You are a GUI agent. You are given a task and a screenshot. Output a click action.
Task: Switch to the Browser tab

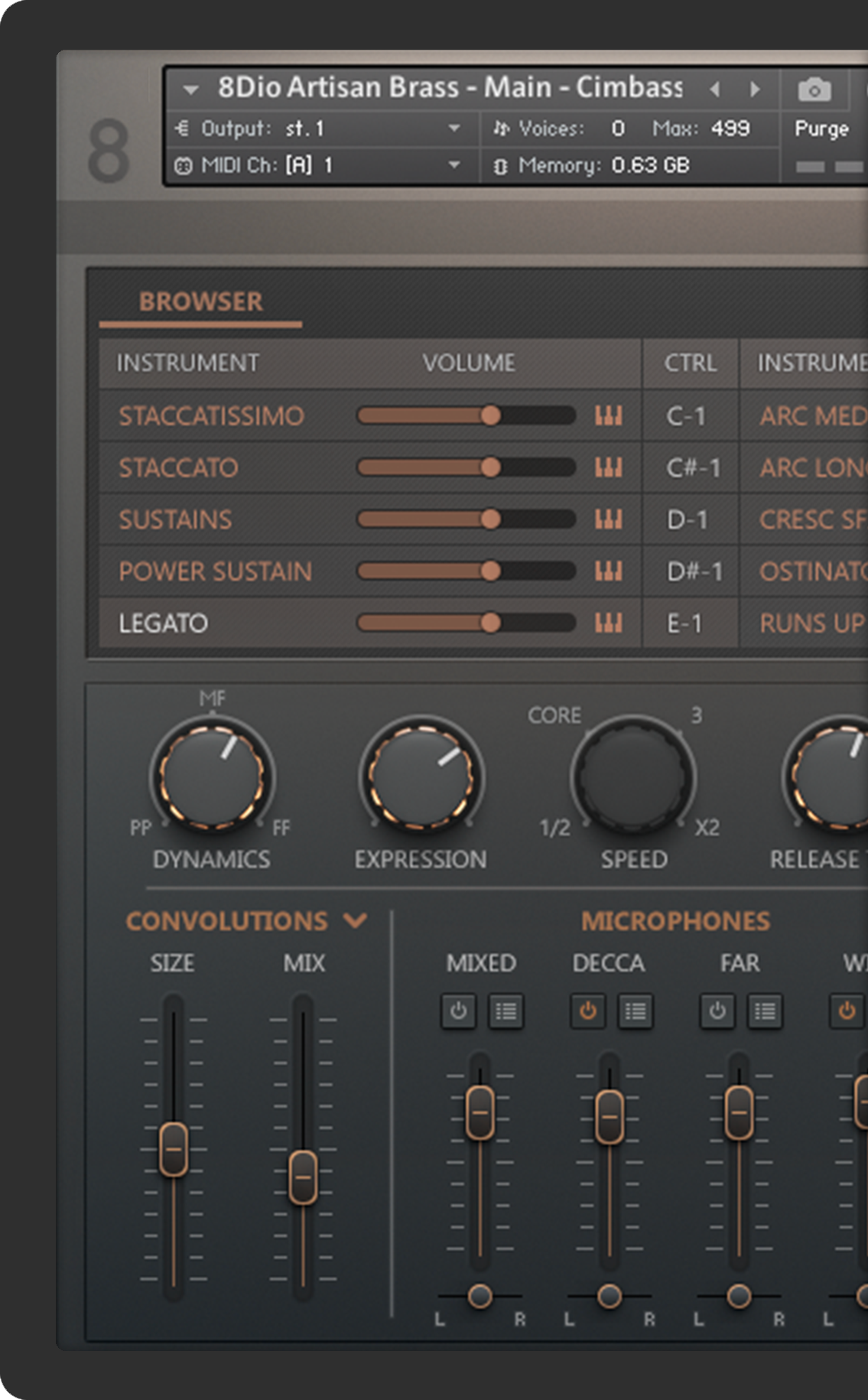(x=200, y=301)
